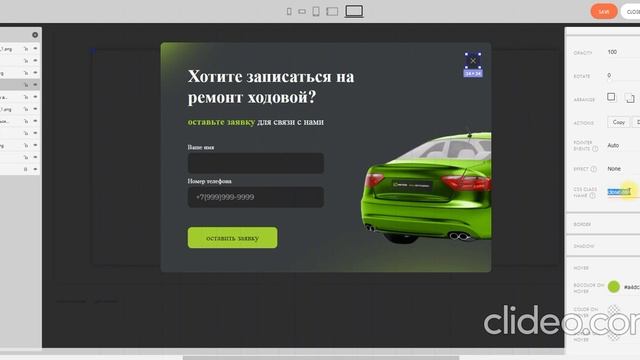
Task: Click the second Arrange overlapping squares icon
Action: pyautogui.click(x=630, y=98)
